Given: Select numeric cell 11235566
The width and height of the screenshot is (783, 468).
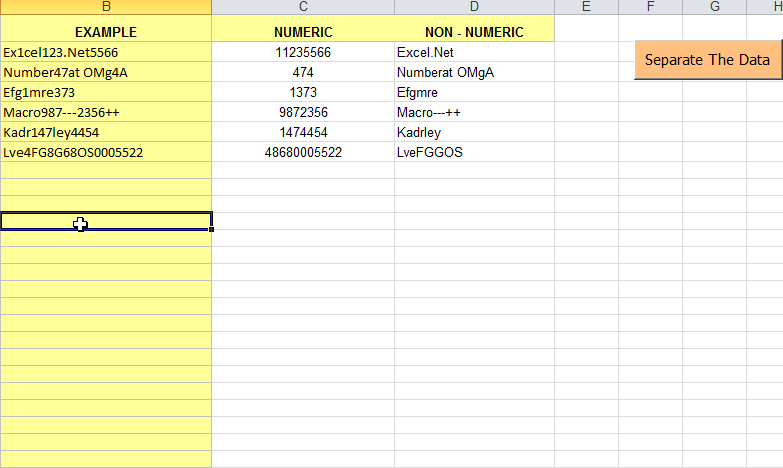Looking at the screenshot, I should click(303, 52).
